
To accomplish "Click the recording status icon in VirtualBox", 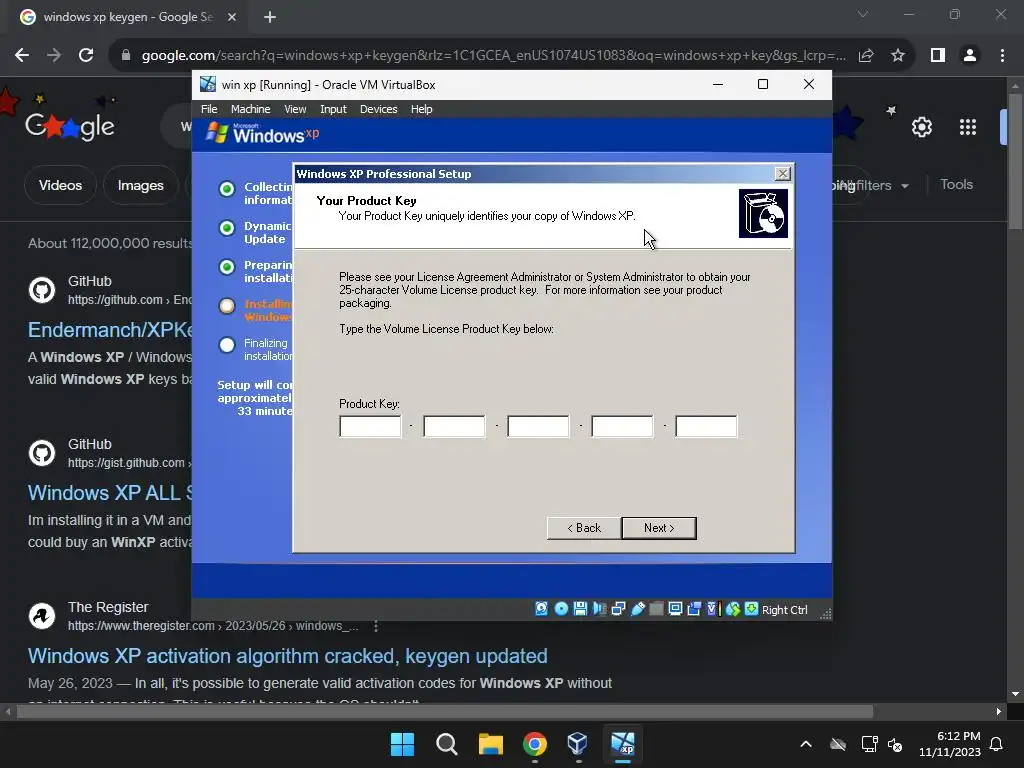I will point(694,609).
